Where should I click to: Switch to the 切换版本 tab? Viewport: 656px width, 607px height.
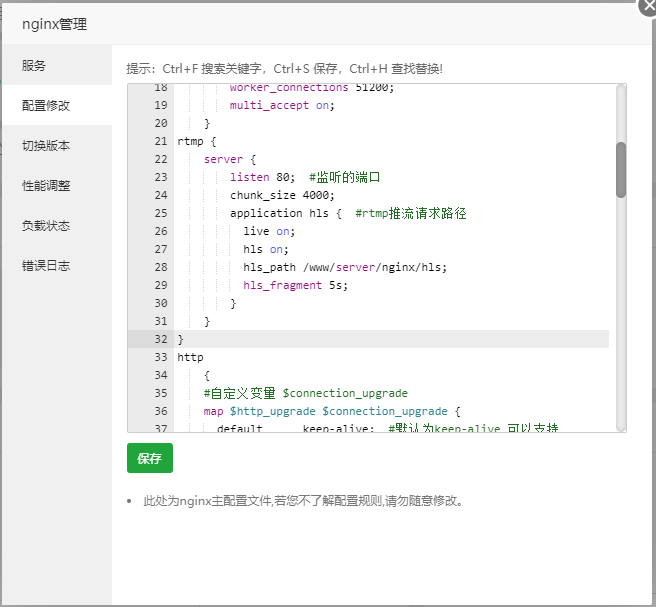[57, 146]
